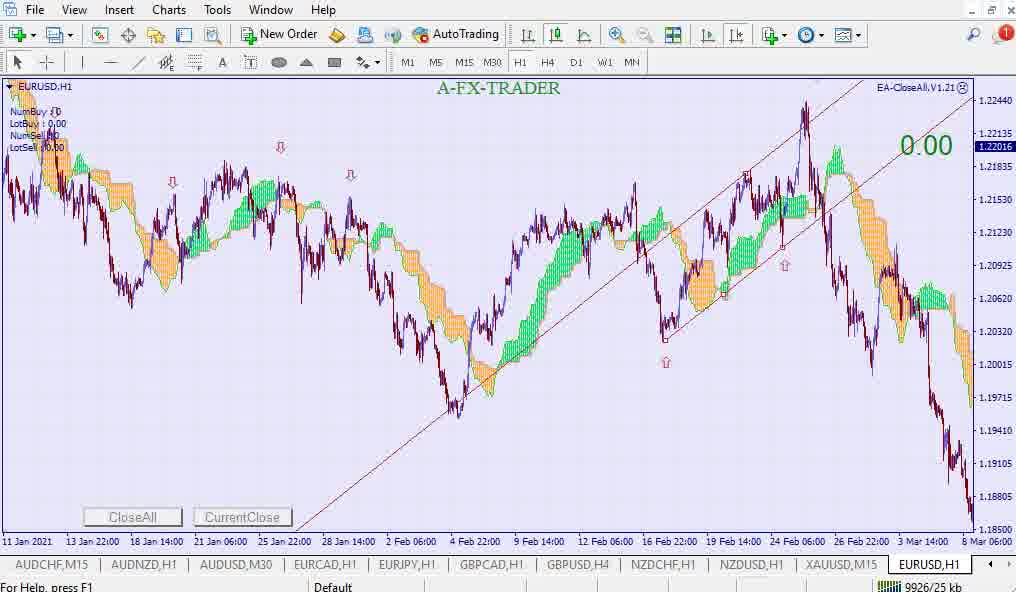Toggle the chart shift button
1016x592 pixels.
[x=736, y=35]
